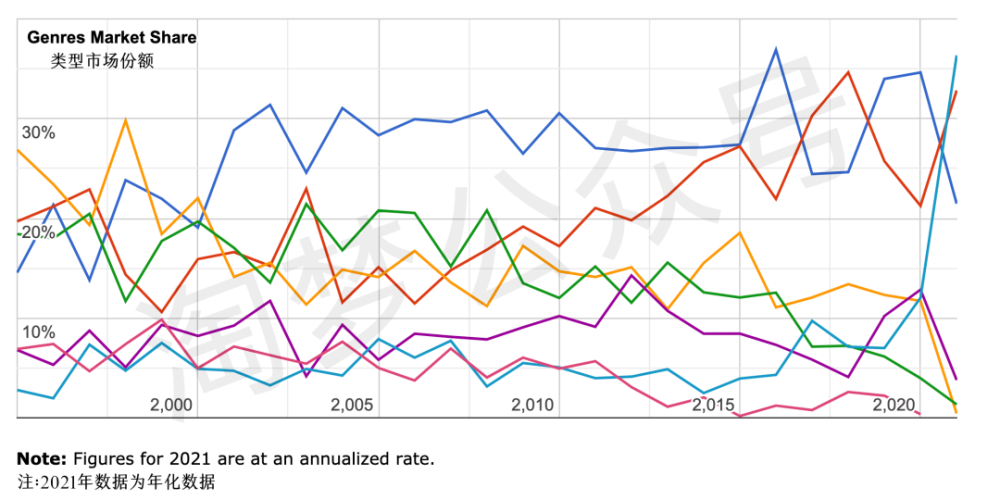Image resolution: width=1000 pixels, height=500 pixels.
Task: Click the red line's peak near 2019
Action: [x=848, y=72]
